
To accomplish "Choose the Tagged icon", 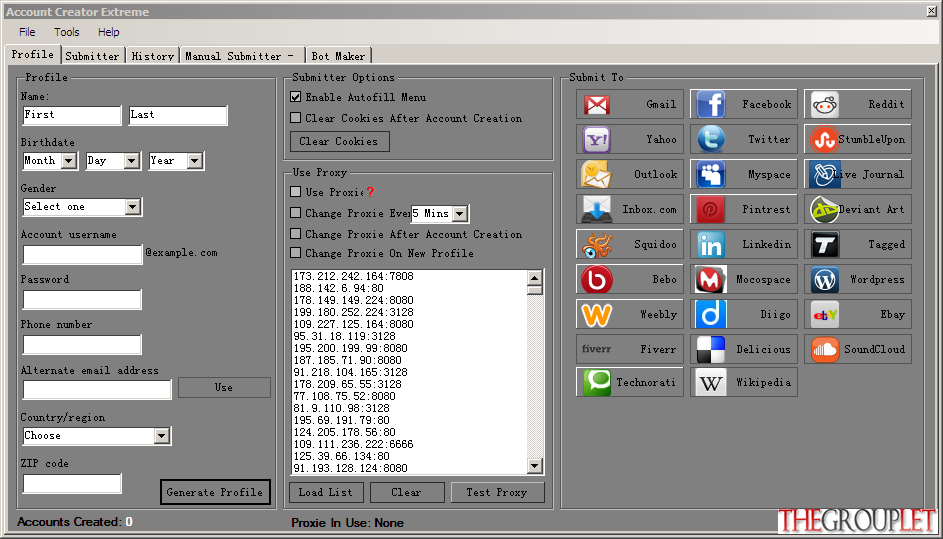I will [825, 244].
